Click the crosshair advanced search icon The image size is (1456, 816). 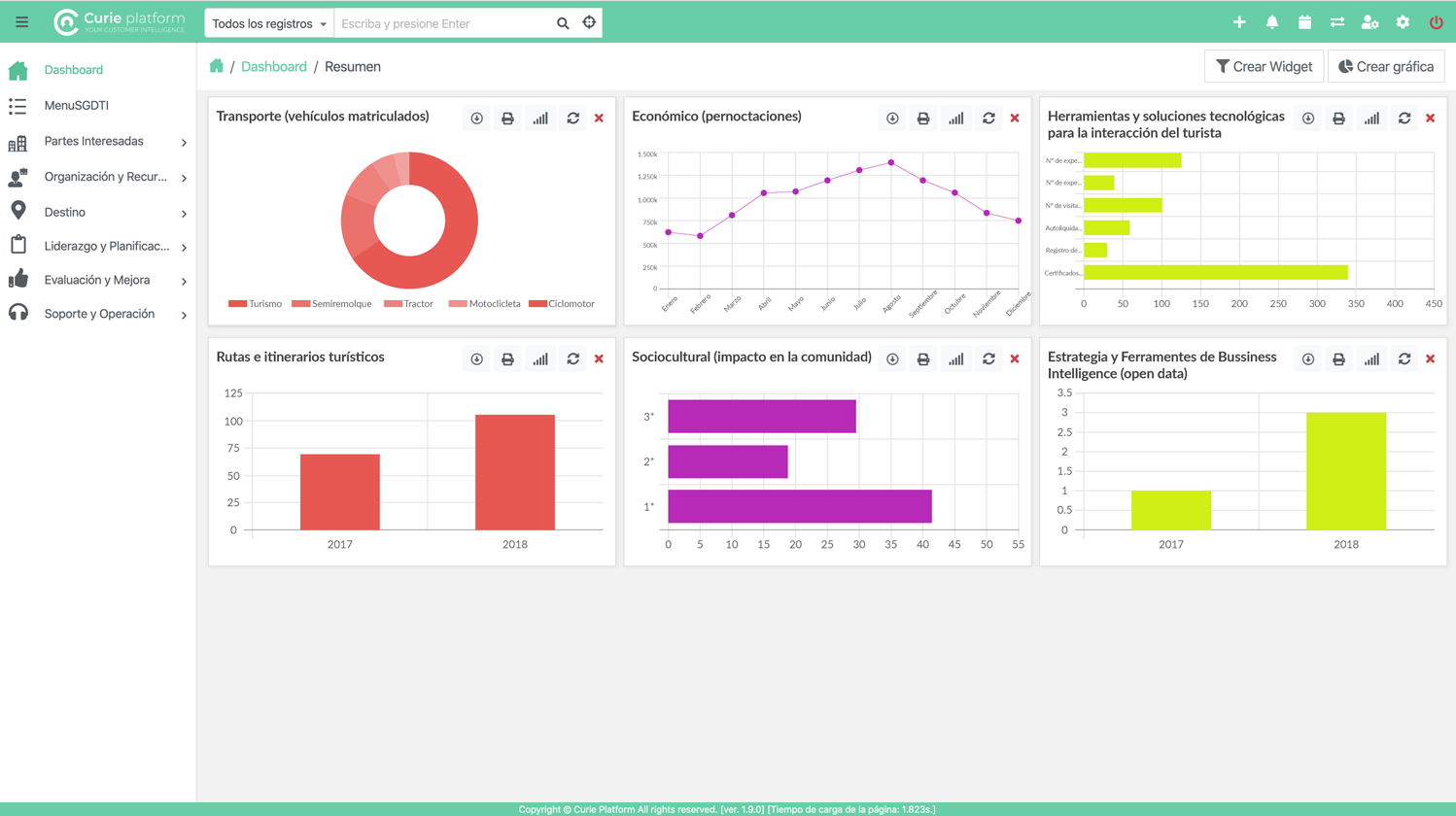click(589, 22)
